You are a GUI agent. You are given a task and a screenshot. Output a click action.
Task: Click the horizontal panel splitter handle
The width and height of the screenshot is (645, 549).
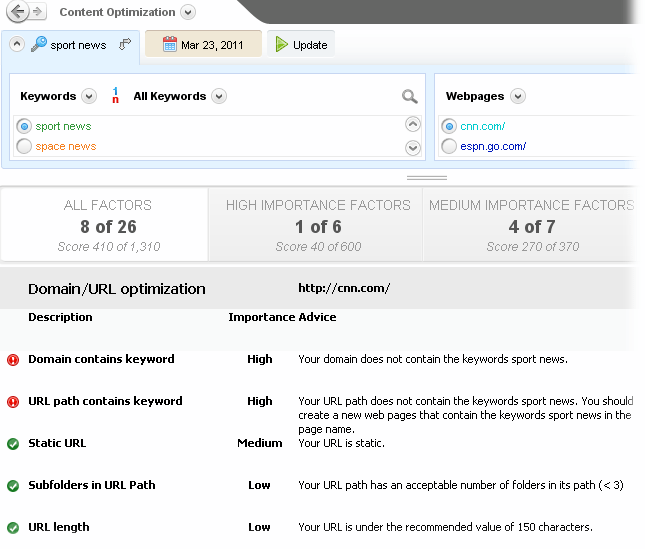tap(427, 177)
